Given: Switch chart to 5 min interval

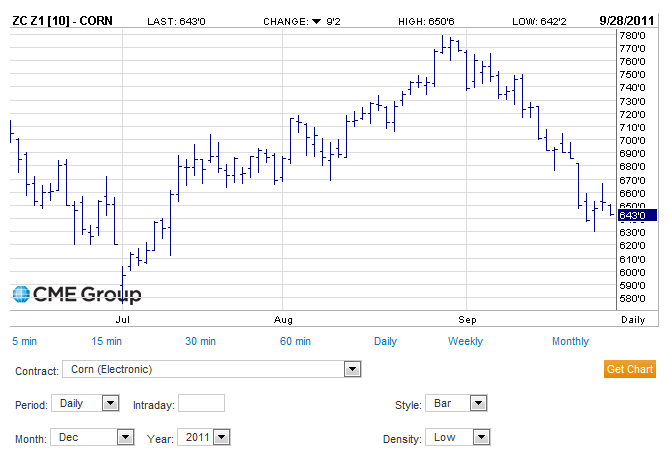Looking at the screenshot, I should [25, 341].
